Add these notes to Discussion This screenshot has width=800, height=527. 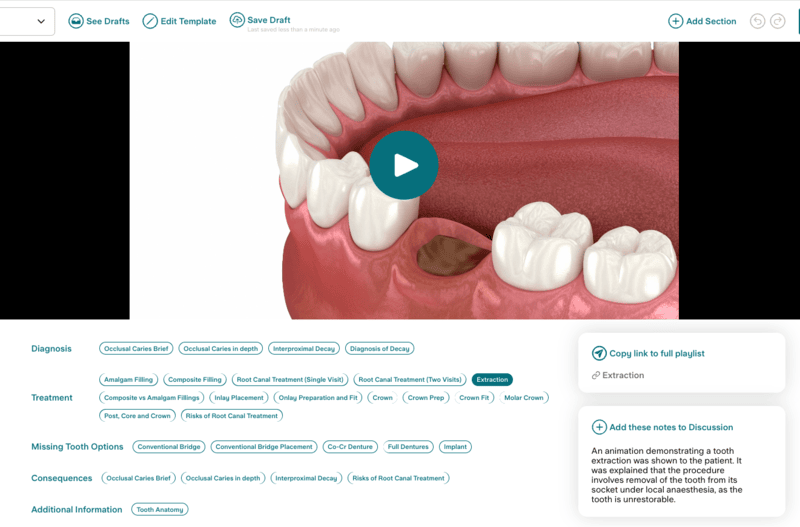pyautogui.click(x=671, y=427)
